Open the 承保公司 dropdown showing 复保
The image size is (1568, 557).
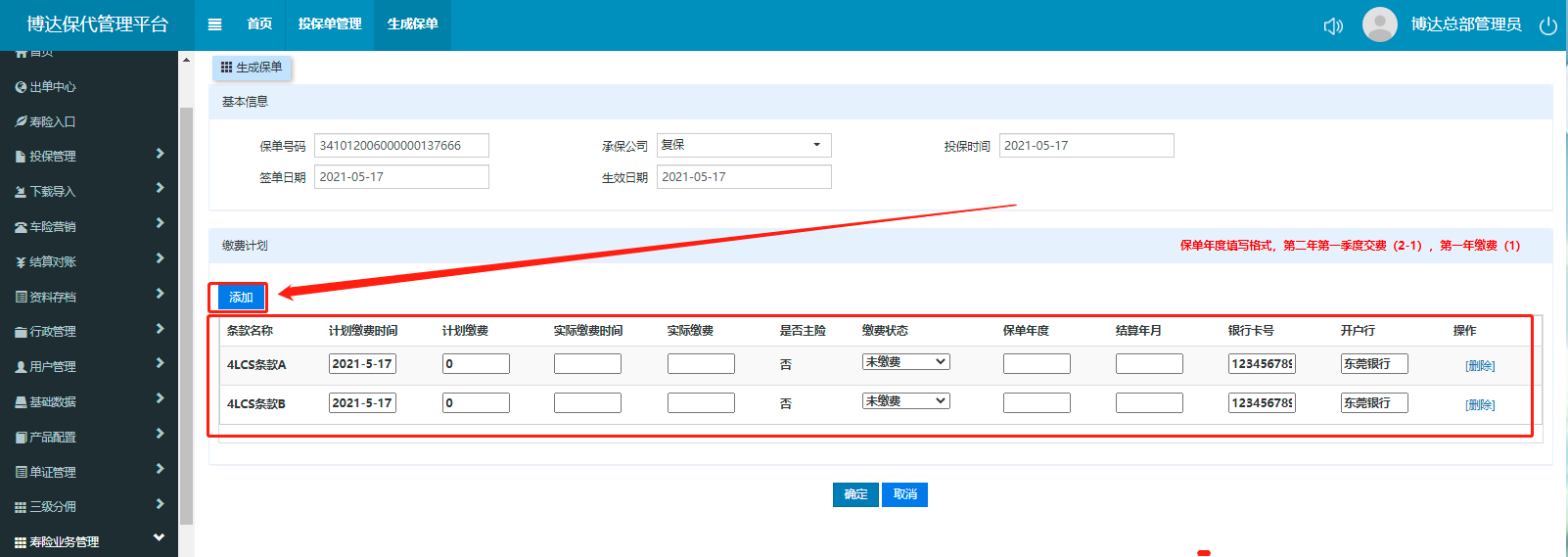(x=744, y=145)
